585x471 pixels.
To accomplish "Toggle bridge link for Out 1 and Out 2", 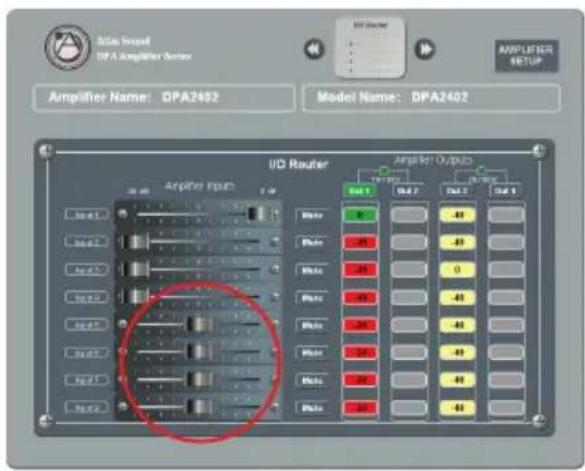I will click(384, 171).
